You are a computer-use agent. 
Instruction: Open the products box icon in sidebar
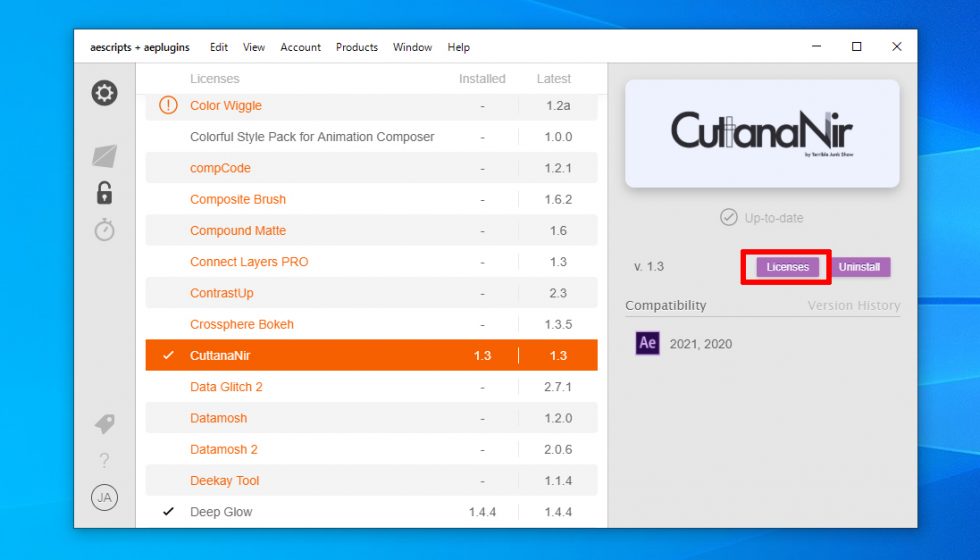pos(104,156)
